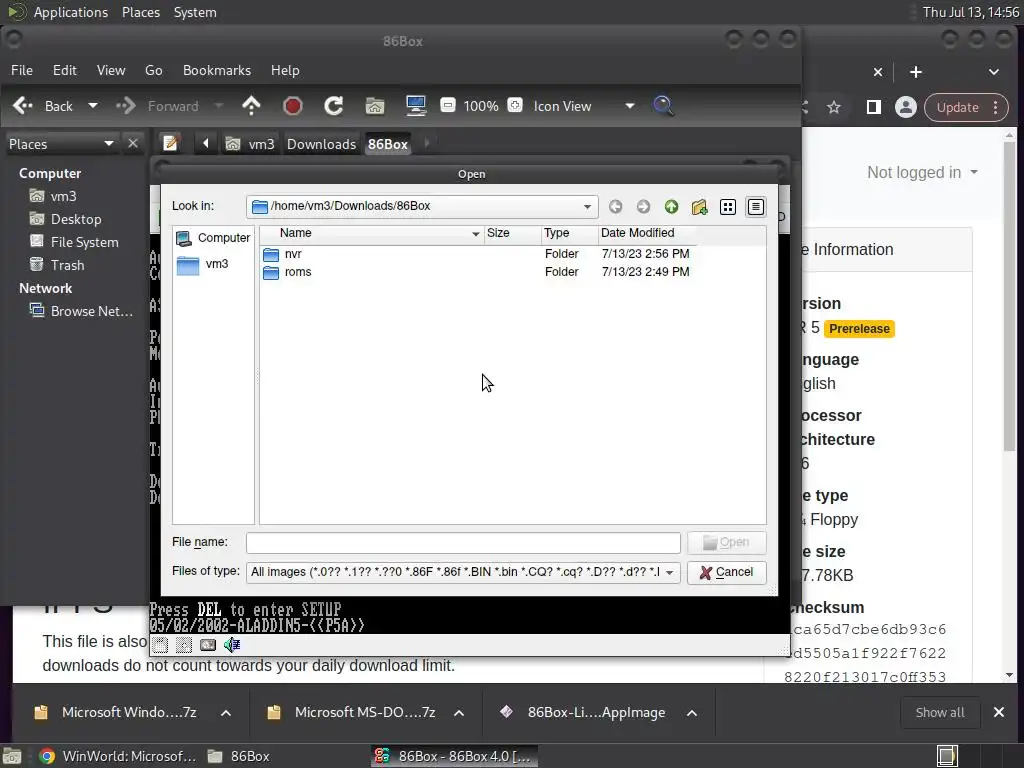Click Show all downloads
The height and width of the screenshot is (768, 1024).
point(940,712)
